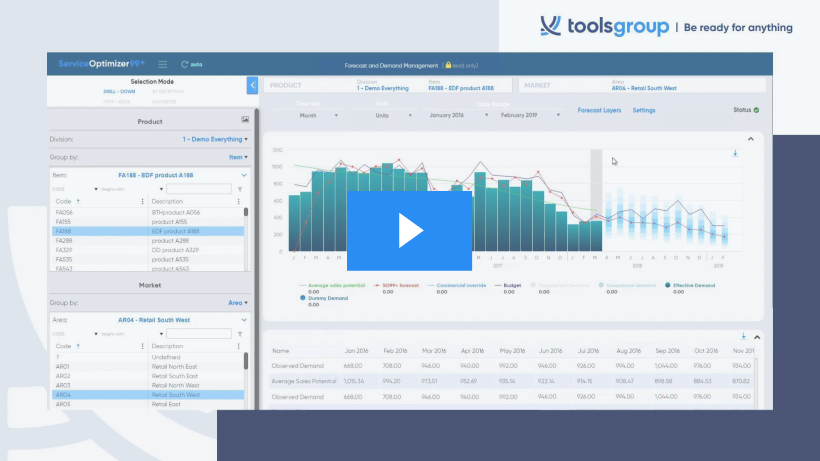This screenshot has width=820, height=461.
Task: Select item row FA155
Action: point(148,222)
